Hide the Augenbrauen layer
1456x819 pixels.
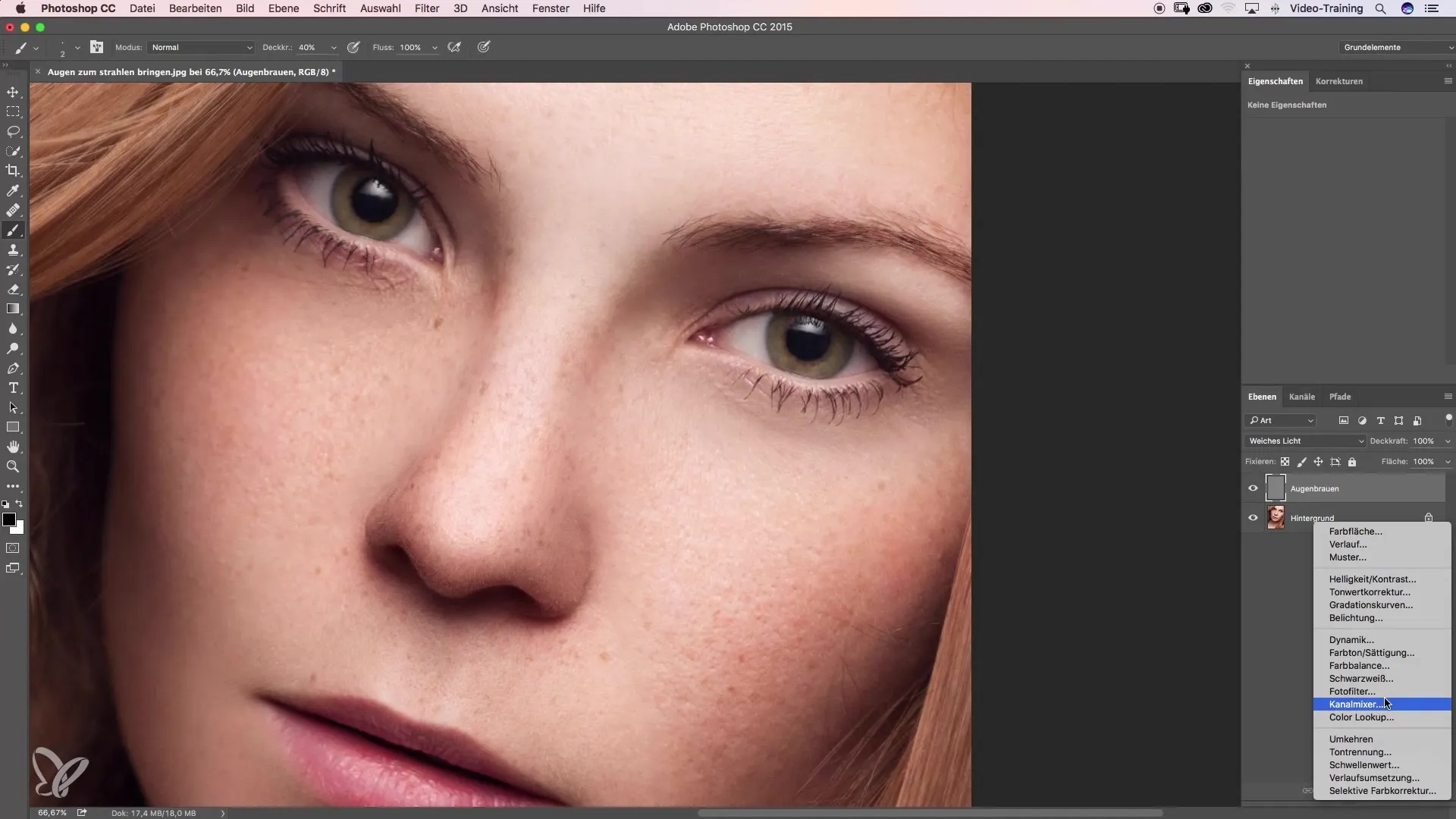point(1253,488)
